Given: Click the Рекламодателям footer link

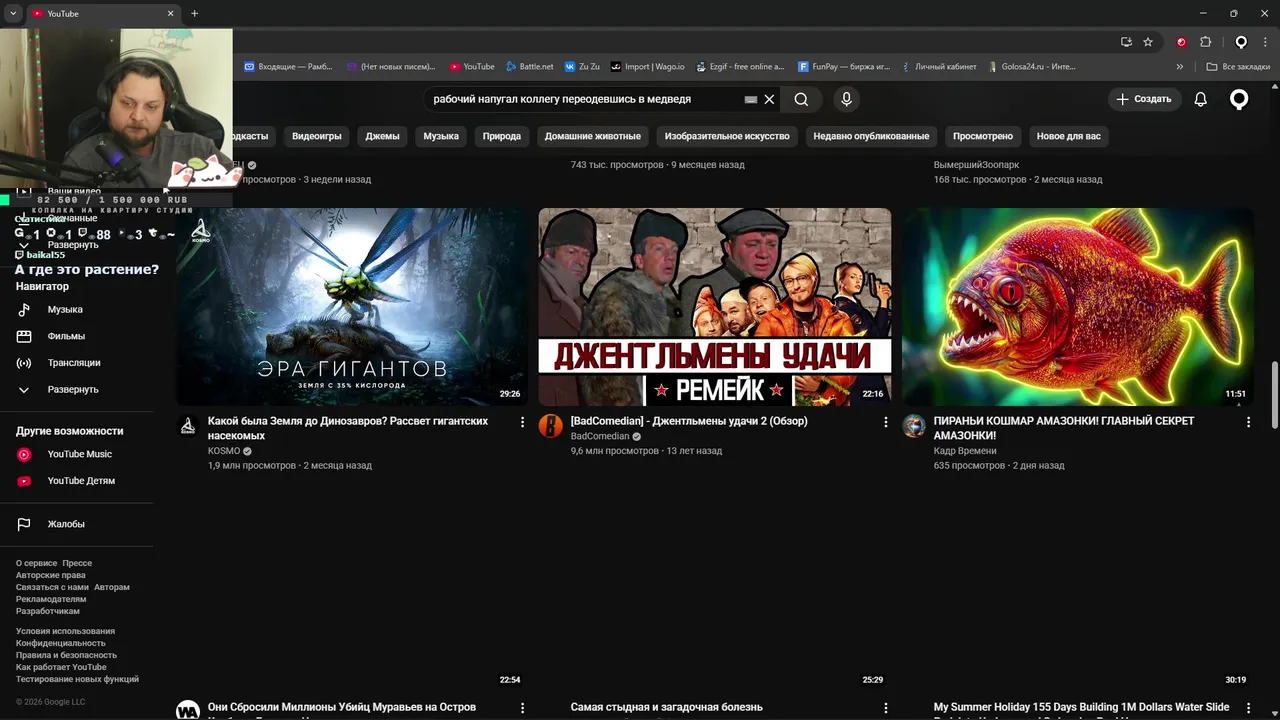Looking at the screenshot, I should pyautogui.click(x=51, y=599).
